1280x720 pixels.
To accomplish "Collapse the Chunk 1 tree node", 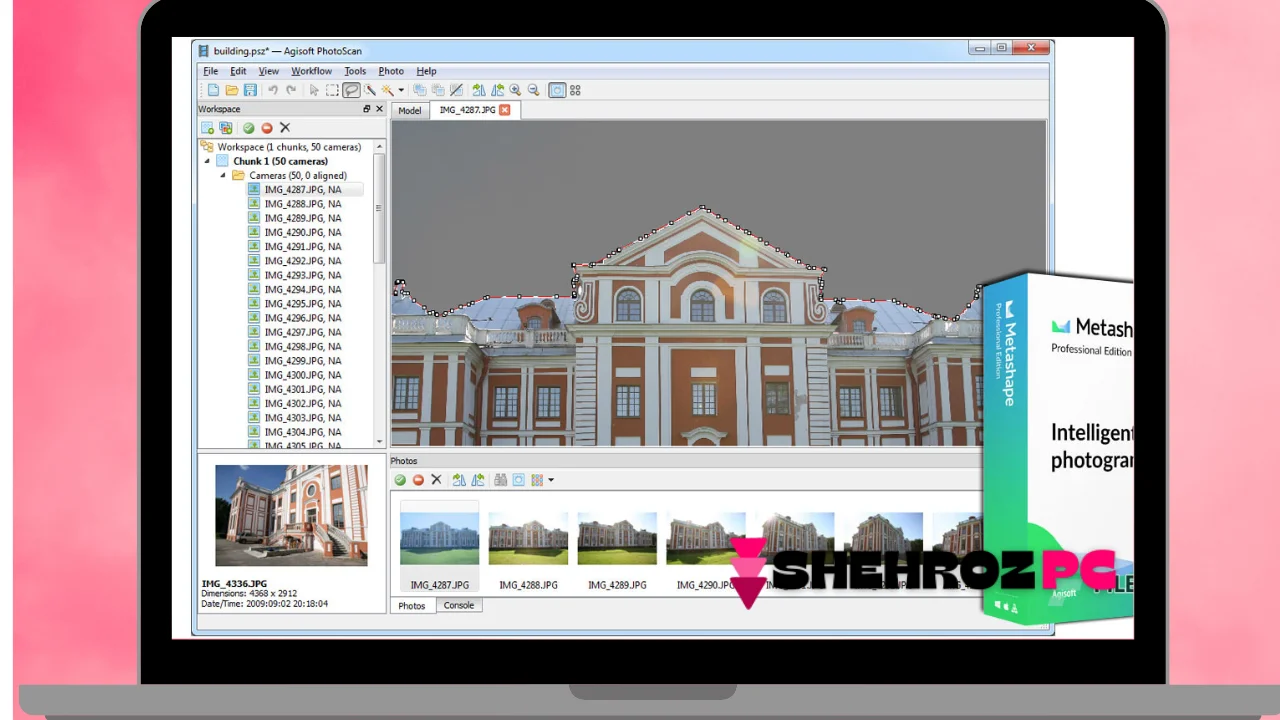I will click(x=208, y=161).
